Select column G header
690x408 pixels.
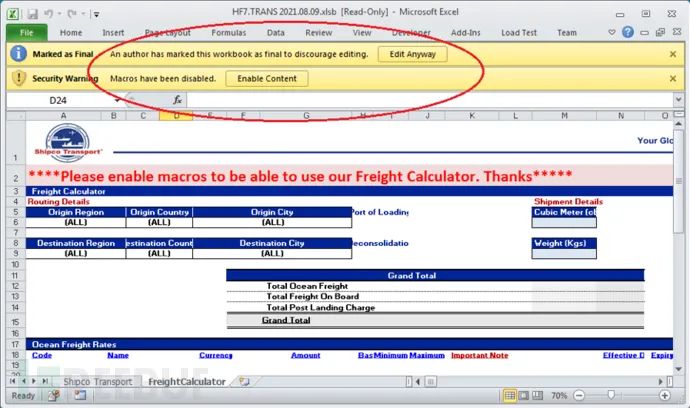click(306, 116)
